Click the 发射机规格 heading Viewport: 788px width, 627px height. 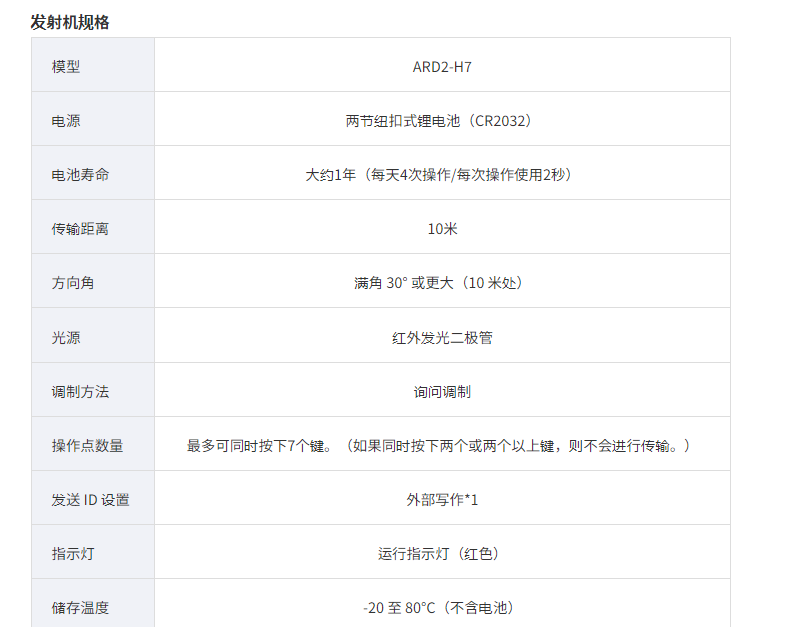point(70,22)
